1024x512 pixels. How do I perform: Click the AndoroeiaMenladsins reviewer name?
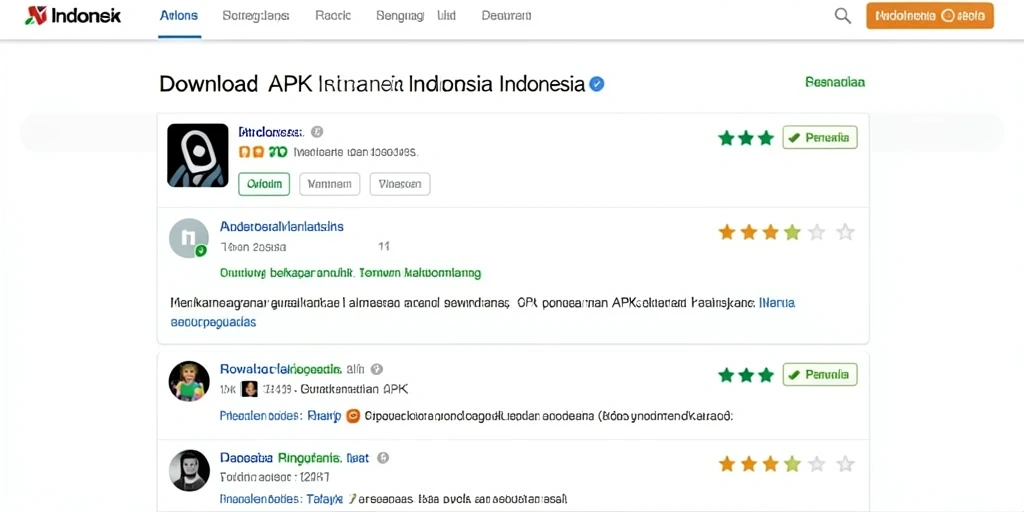(282, 227)
